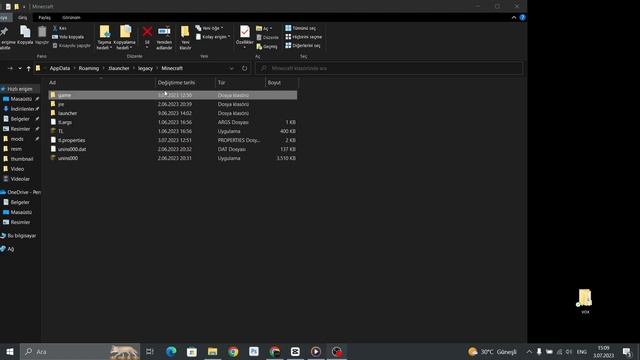The height and width of the screenshot is (360, 640).
Task: Click the blue help question mark icon
Action: [x=522, y=18]
